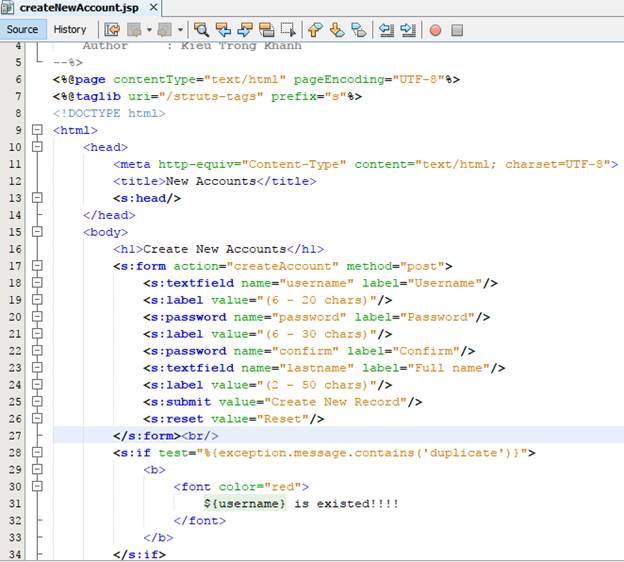Collapse the s:if fold on line 28
This screenshot has height=562, width=624.
click(37, 452)
